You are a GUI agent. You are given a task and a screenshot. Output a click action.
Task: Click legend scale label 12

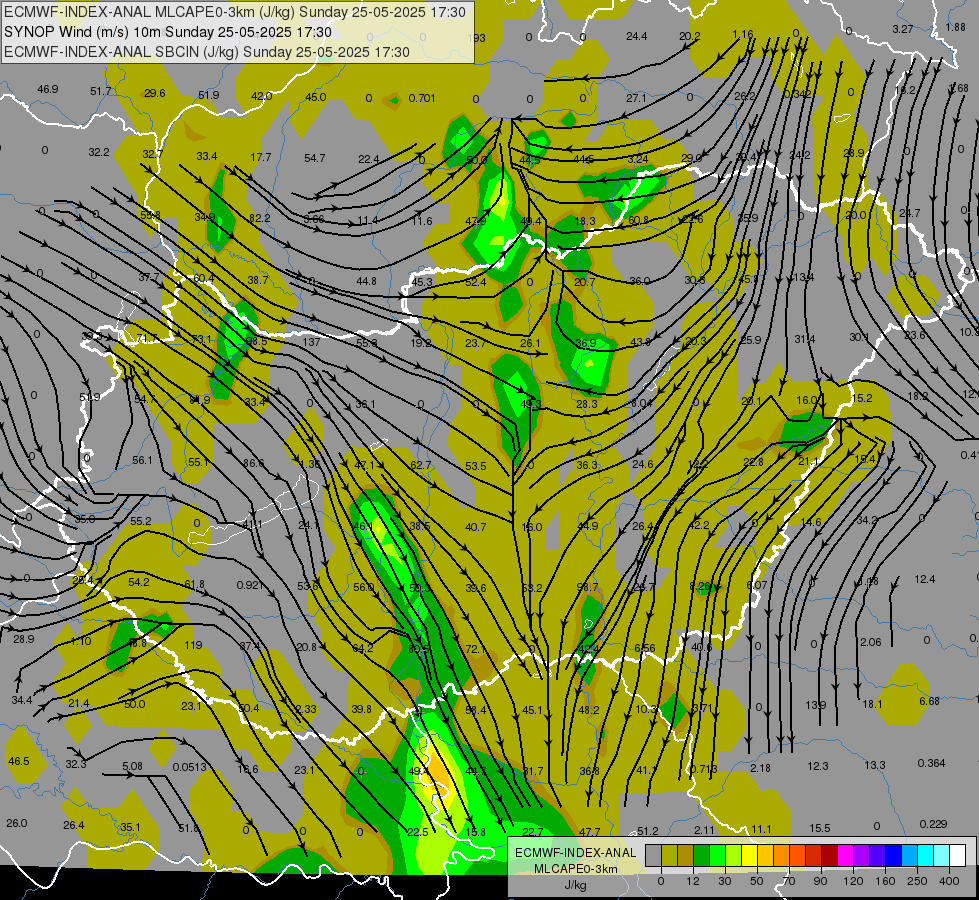[x=693, y=881]
